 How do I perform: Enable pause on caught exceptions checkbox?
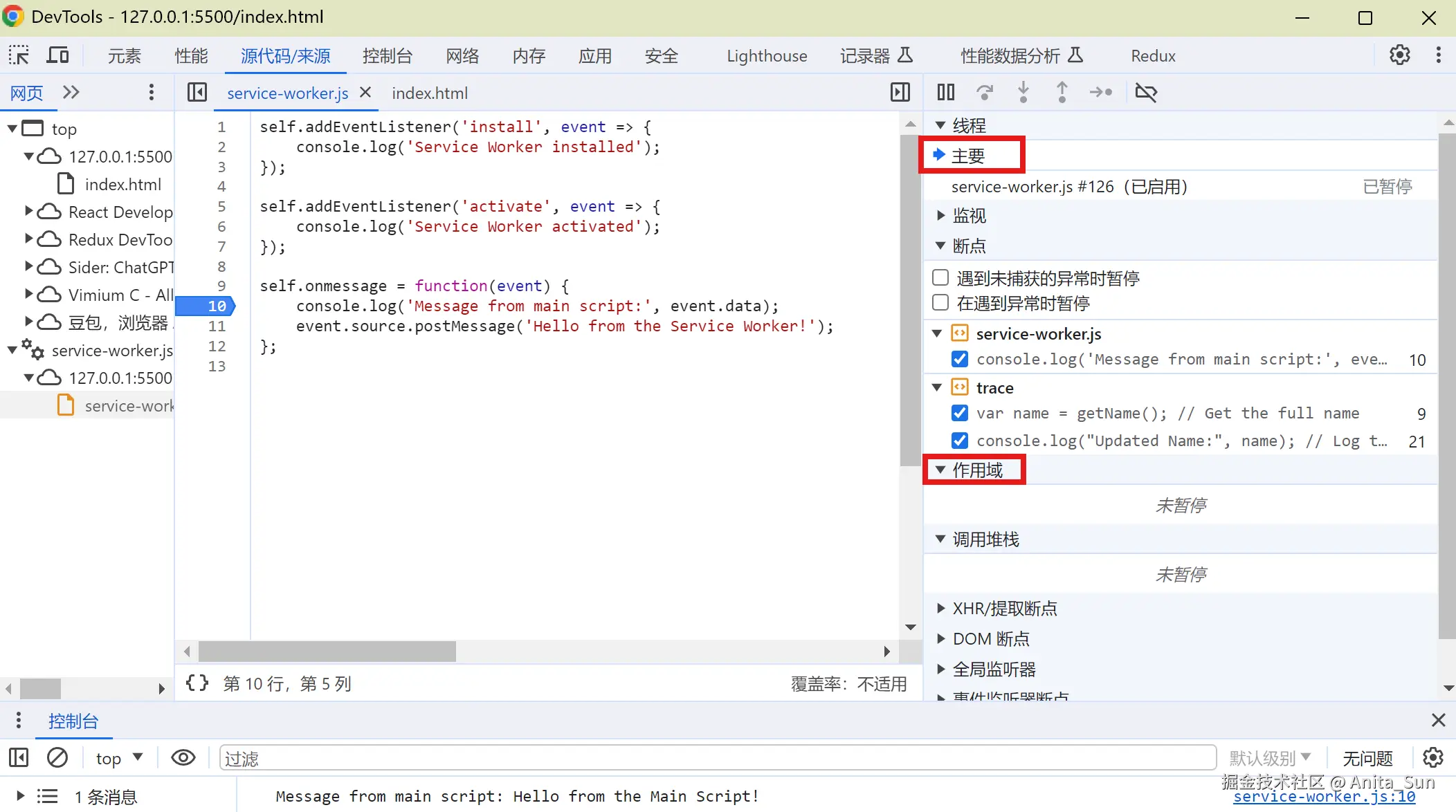[x=940, y=303]
